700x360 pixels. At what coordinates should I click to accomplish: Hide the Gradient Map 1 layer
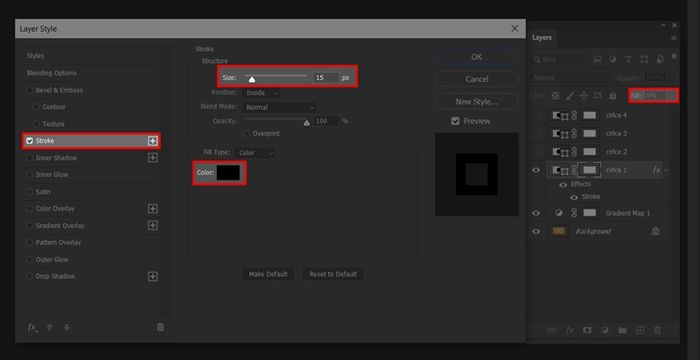click(536, 213)
